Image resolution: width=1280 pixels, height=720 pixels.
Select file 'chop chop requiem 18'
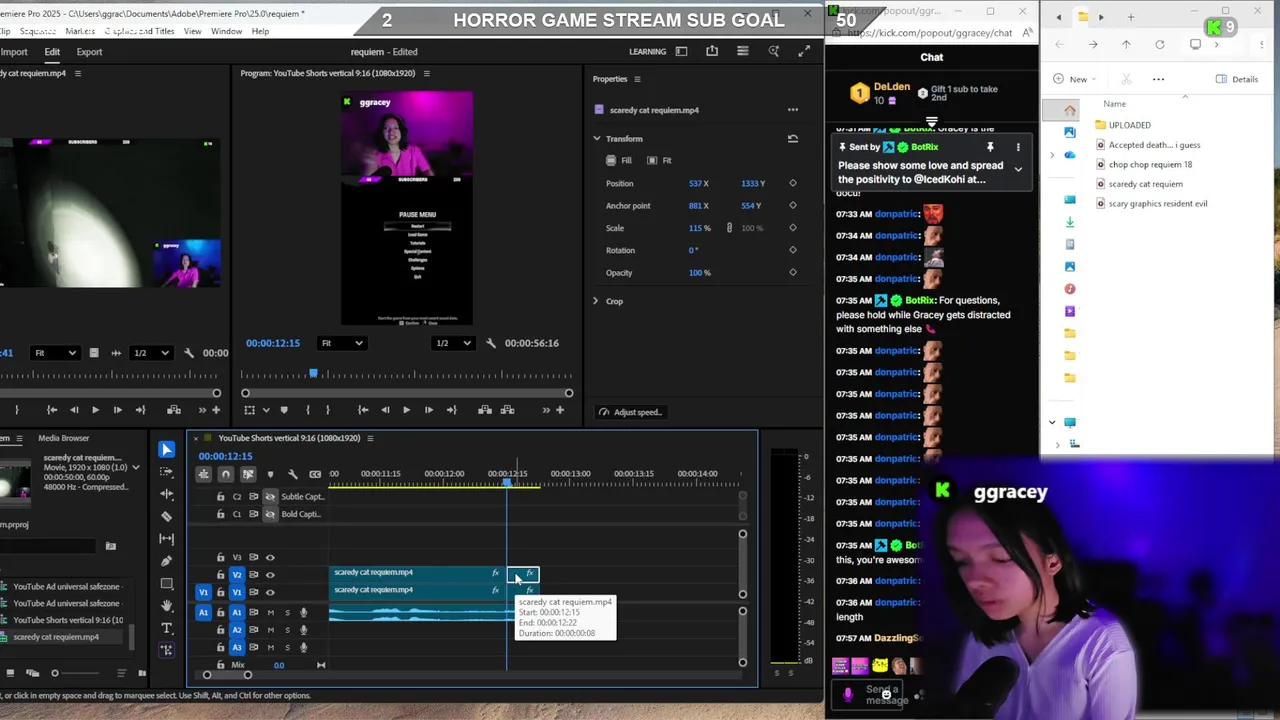pyautogui.click(x=1150, y=164)
